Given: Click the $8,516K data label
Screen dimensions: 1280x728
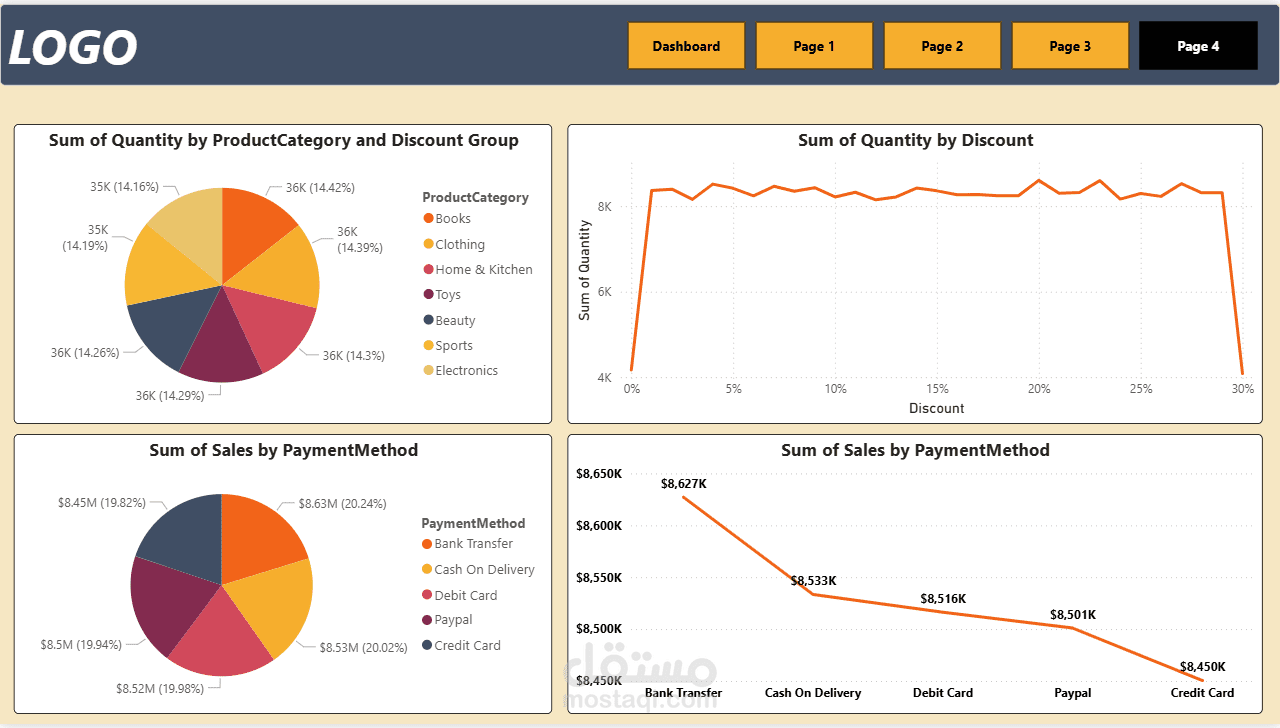Looking at the screenshot, I should [943, 599].
